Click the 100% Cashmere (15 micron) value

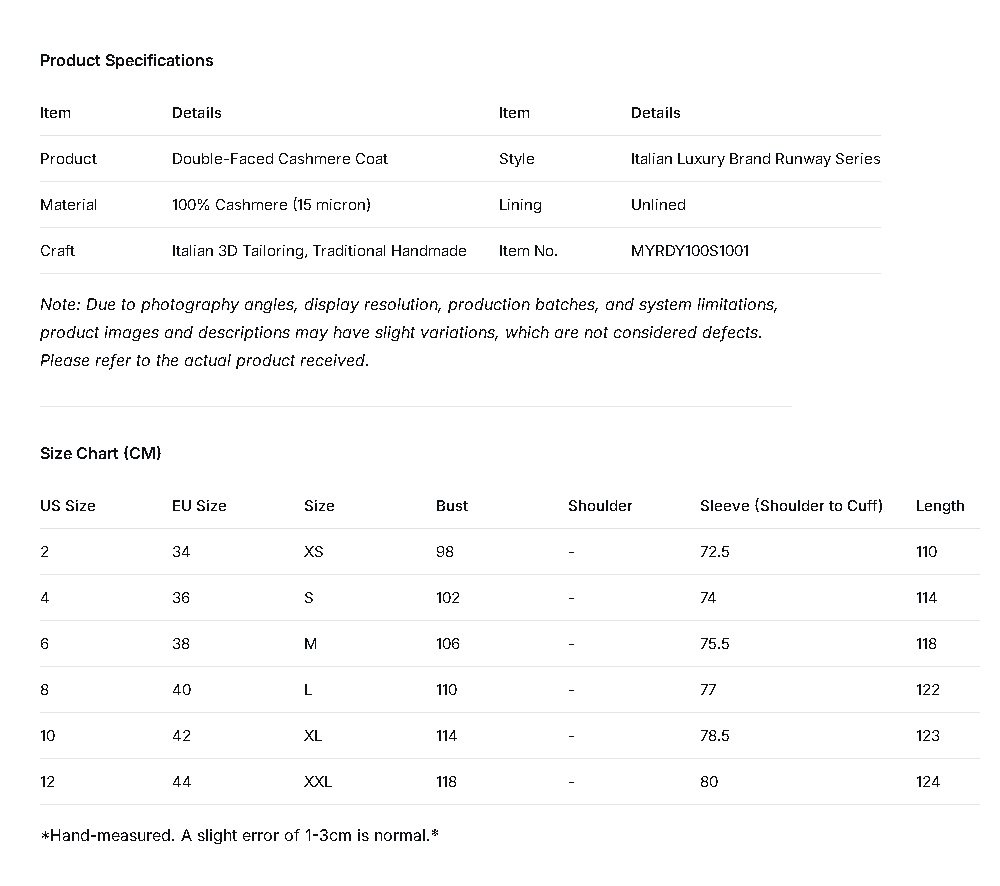pos(271,205)
